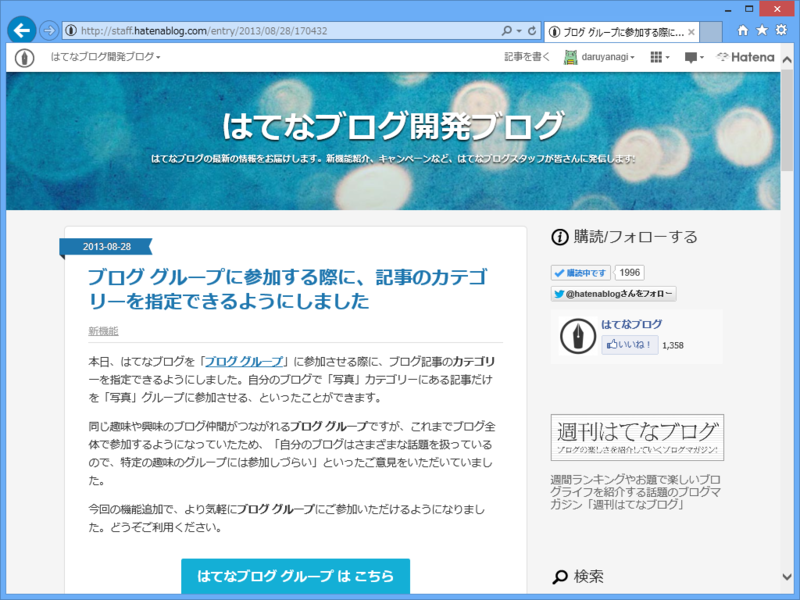Screen dimensions: 800x600
Task: Click the scrollbar down arrow
Action: point(787,577)
